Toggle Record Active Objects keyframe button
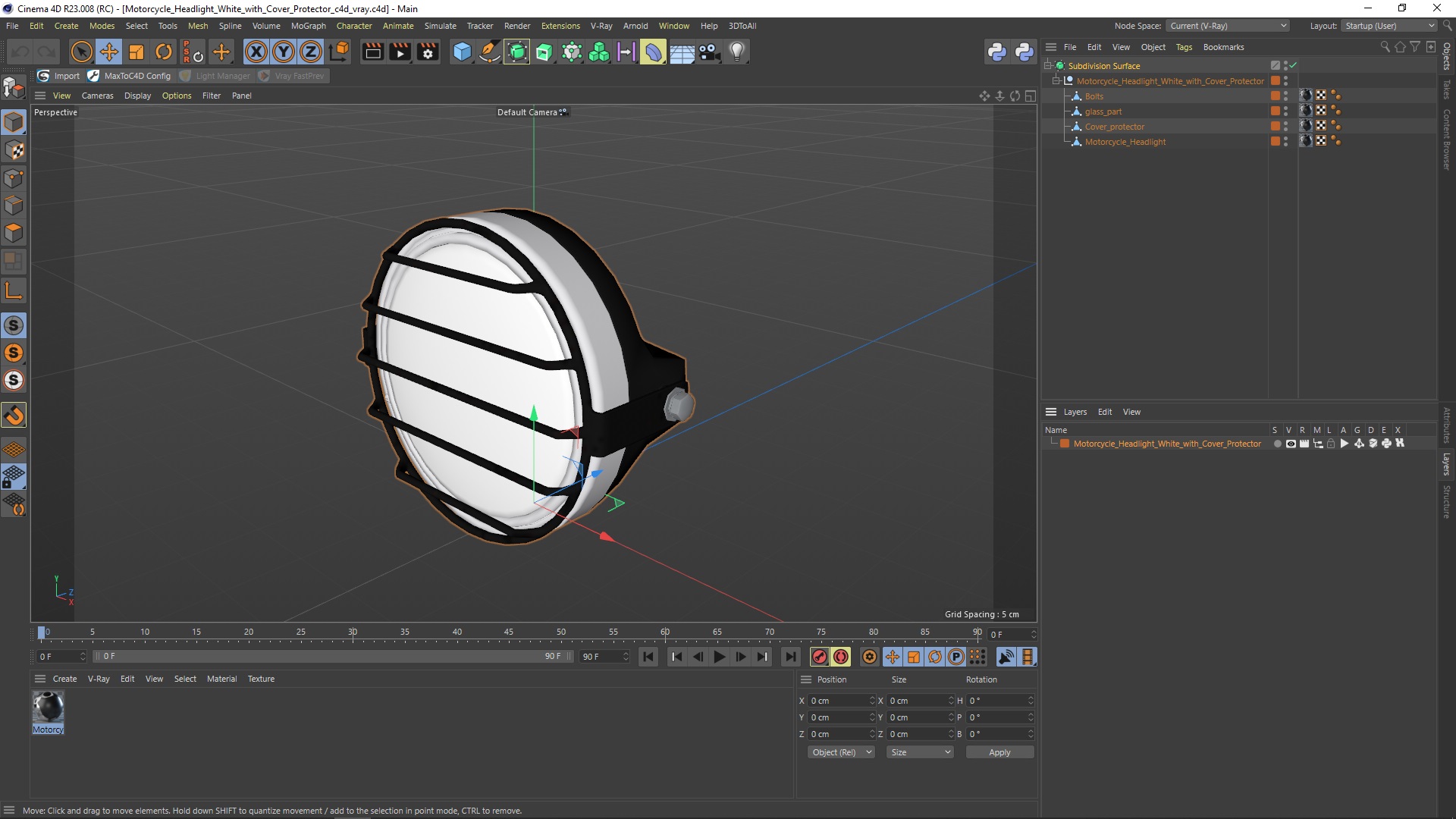The width and height of the screenshot is (1456, 819). click(x=819, y=657)
